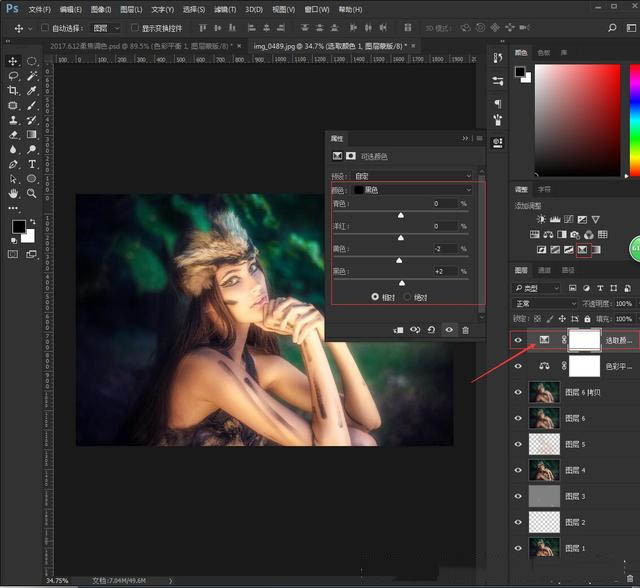The width and height of the screenshot is (640, 588).
Task: Select the Hand tool
Action: point(13,192)
